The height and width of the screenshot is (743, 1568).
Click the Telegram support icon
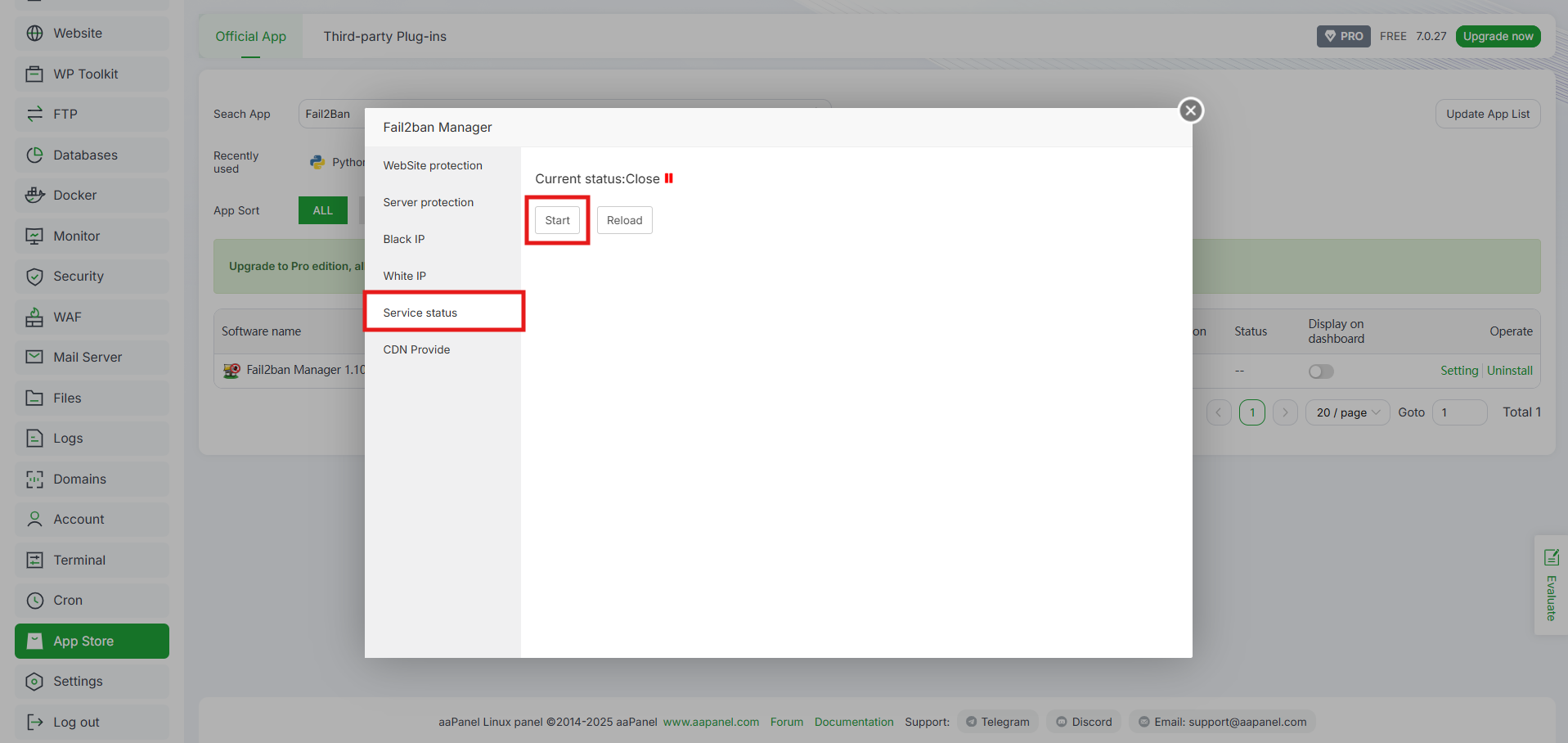point(971,722)
